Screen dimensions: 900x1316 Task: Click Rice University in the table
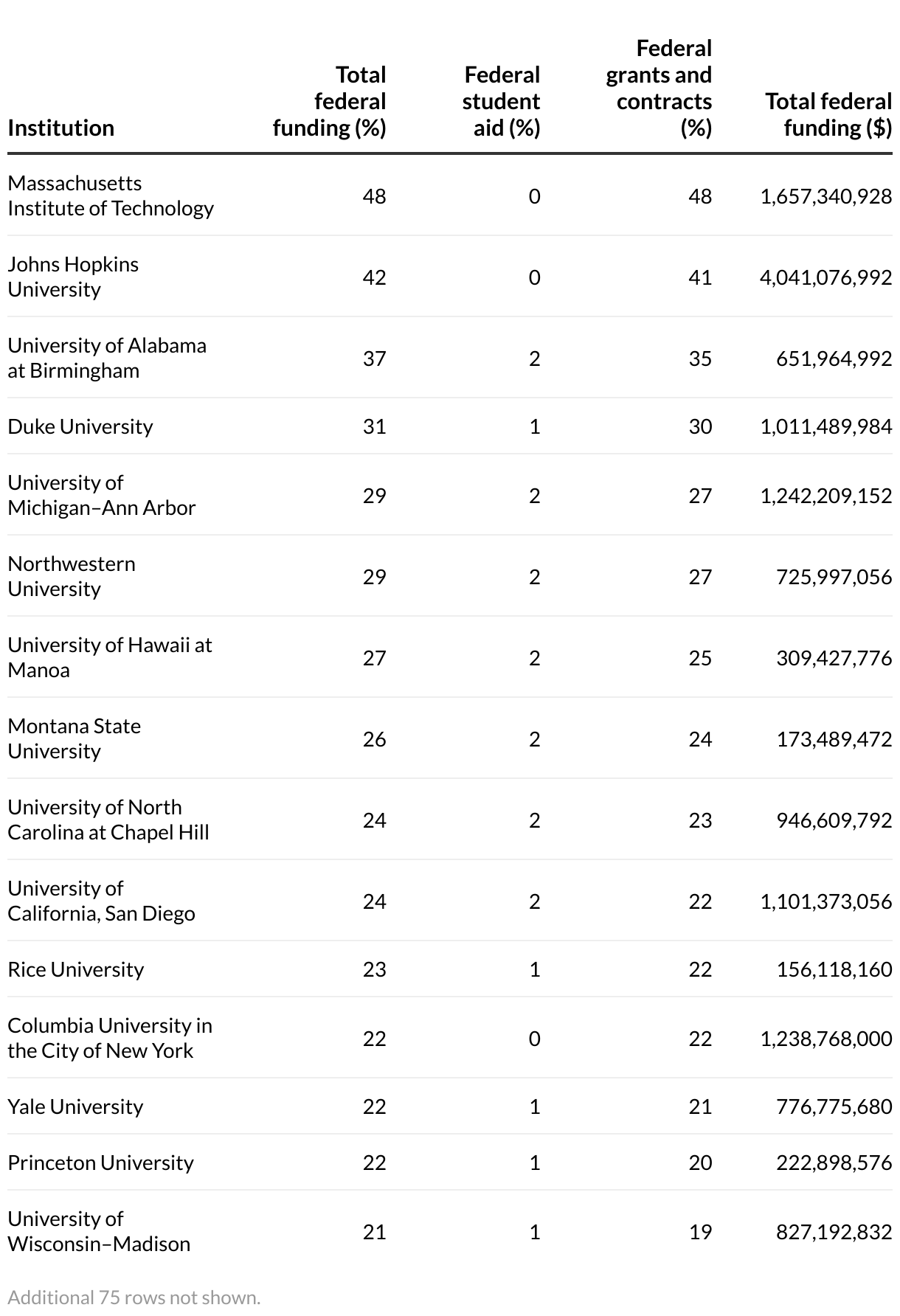[x=76, y=969]
